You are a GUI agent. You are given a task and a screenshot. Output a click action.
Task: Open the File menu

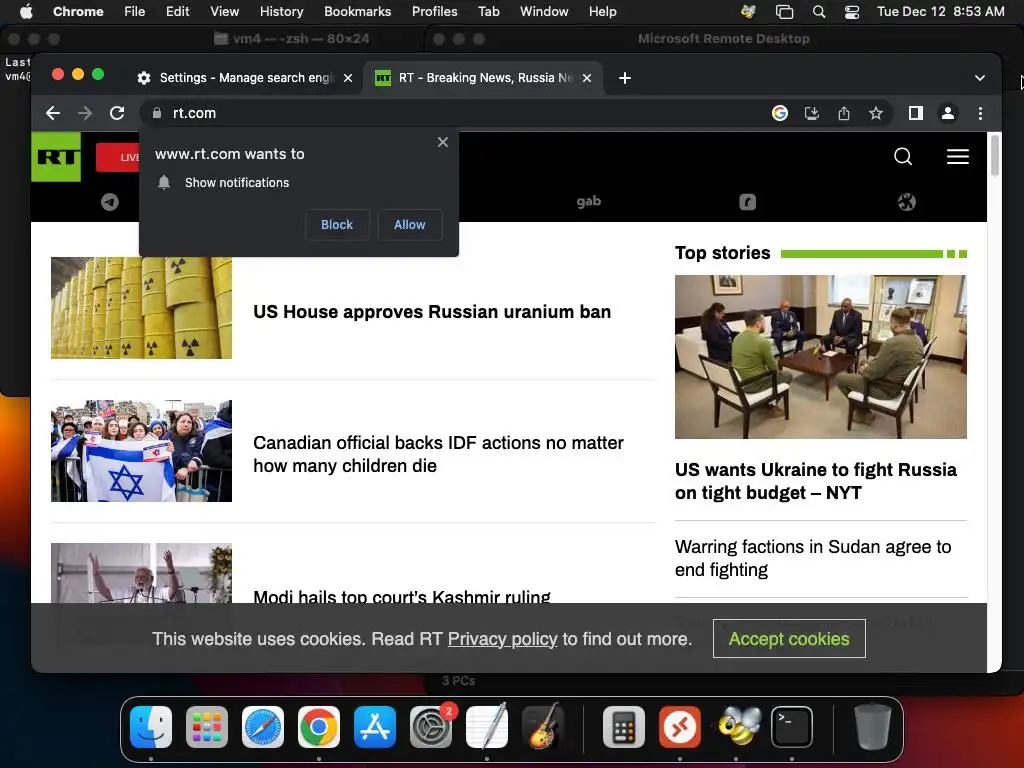(x=135, y=11)
